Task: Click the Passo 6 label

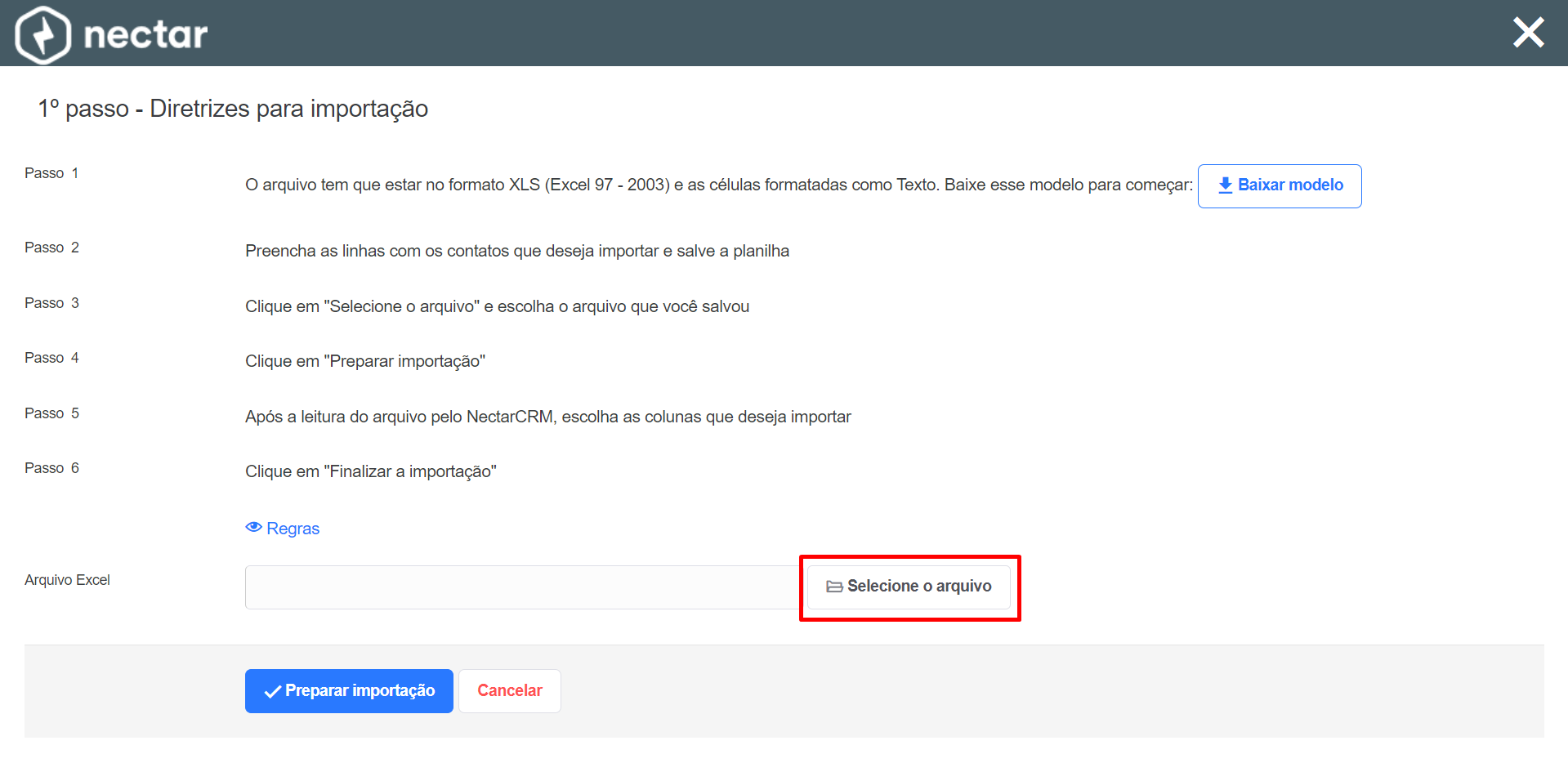Action: pyautogui.click(x=51, y=468)
